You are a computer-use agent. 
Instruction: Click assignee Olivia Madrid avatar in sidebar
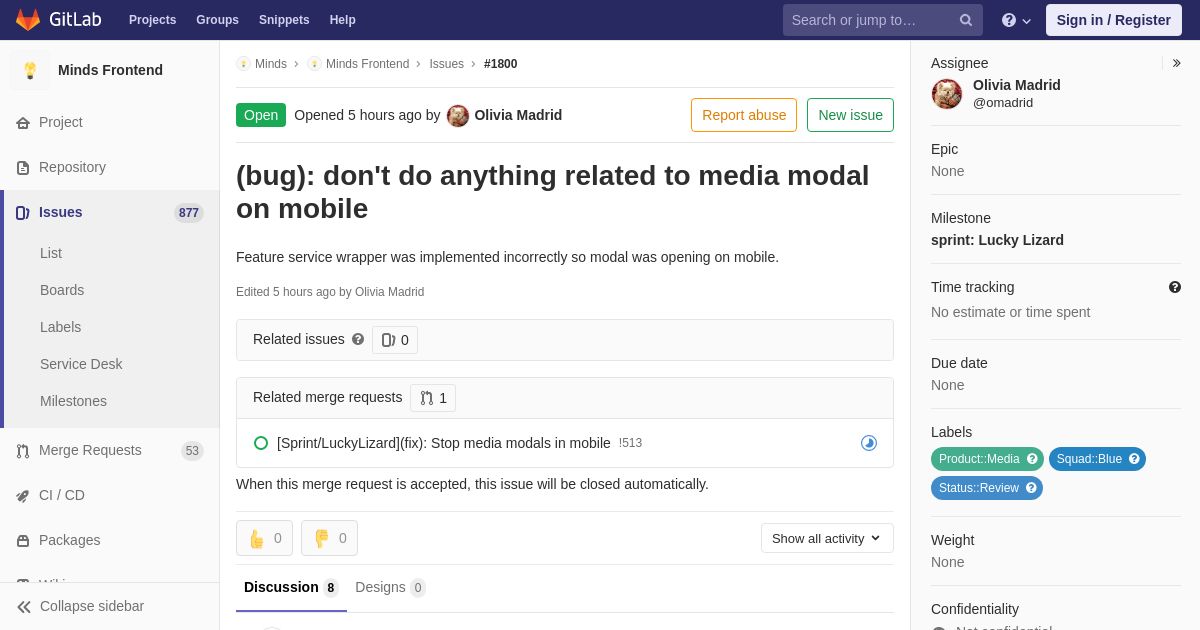click(947, 94)
